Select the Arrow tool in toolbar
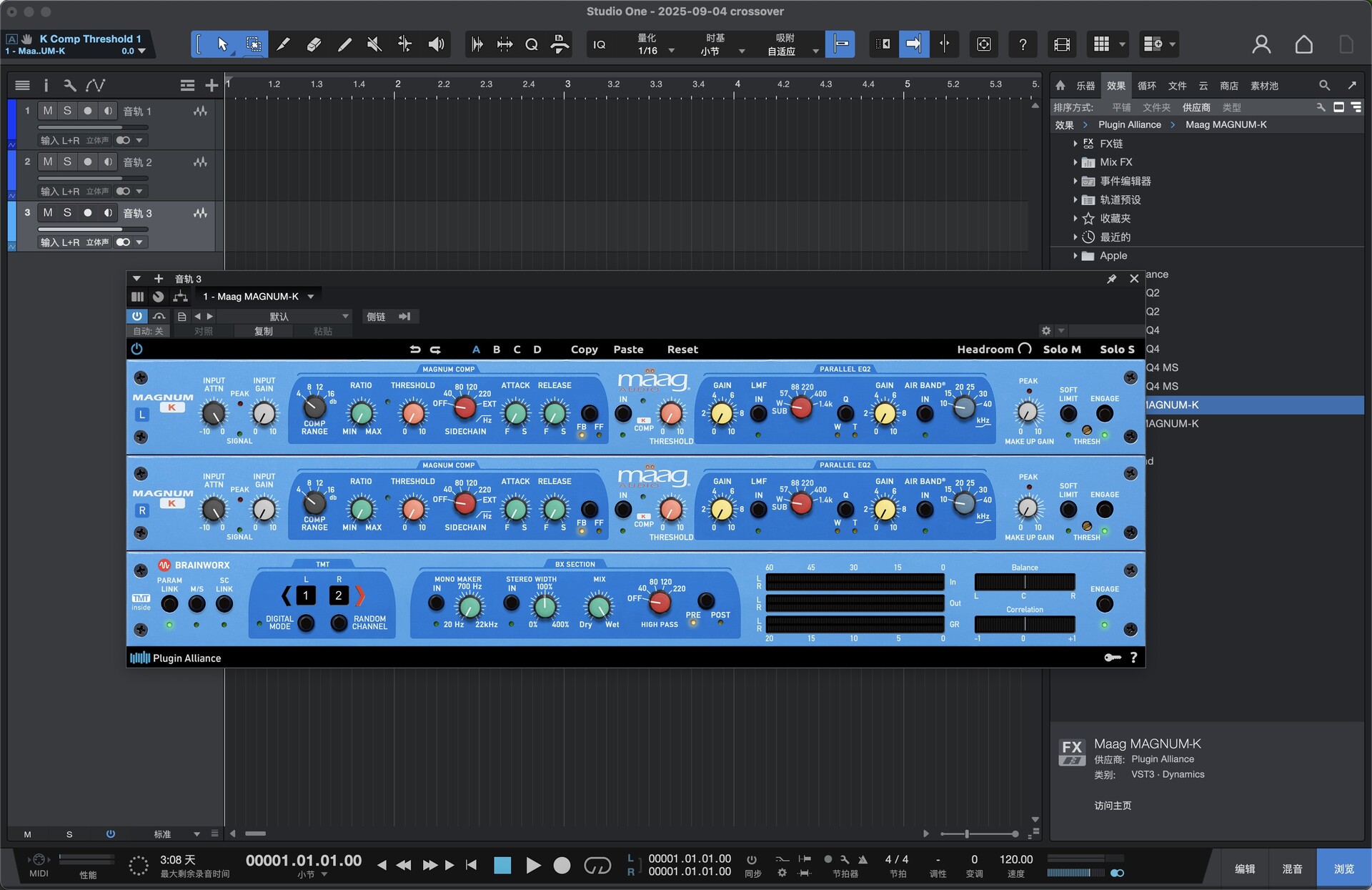 (222, 44)
